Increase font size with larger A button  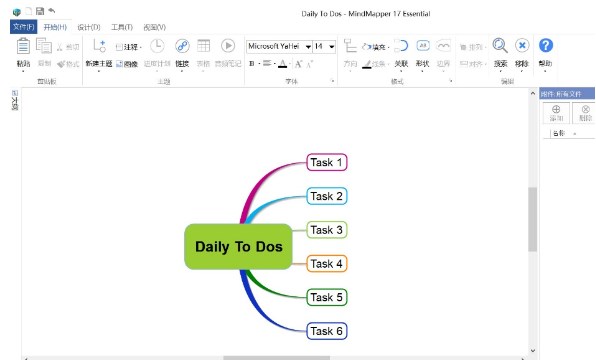coord(298,64)
